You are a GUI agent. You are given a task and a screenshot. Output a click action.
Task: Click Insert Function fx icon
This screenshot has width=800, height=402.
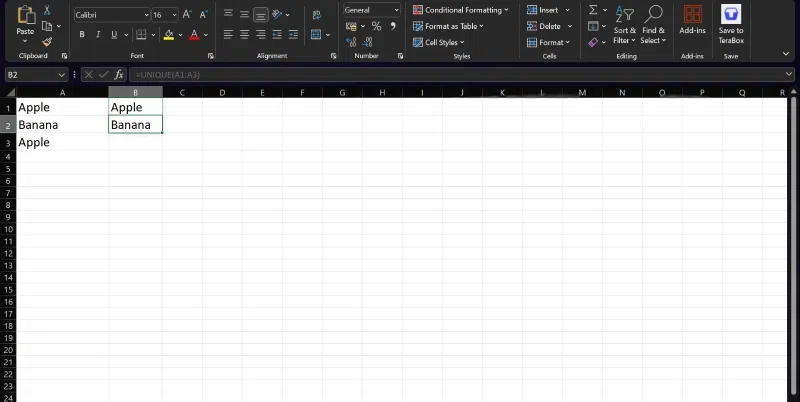119,75
